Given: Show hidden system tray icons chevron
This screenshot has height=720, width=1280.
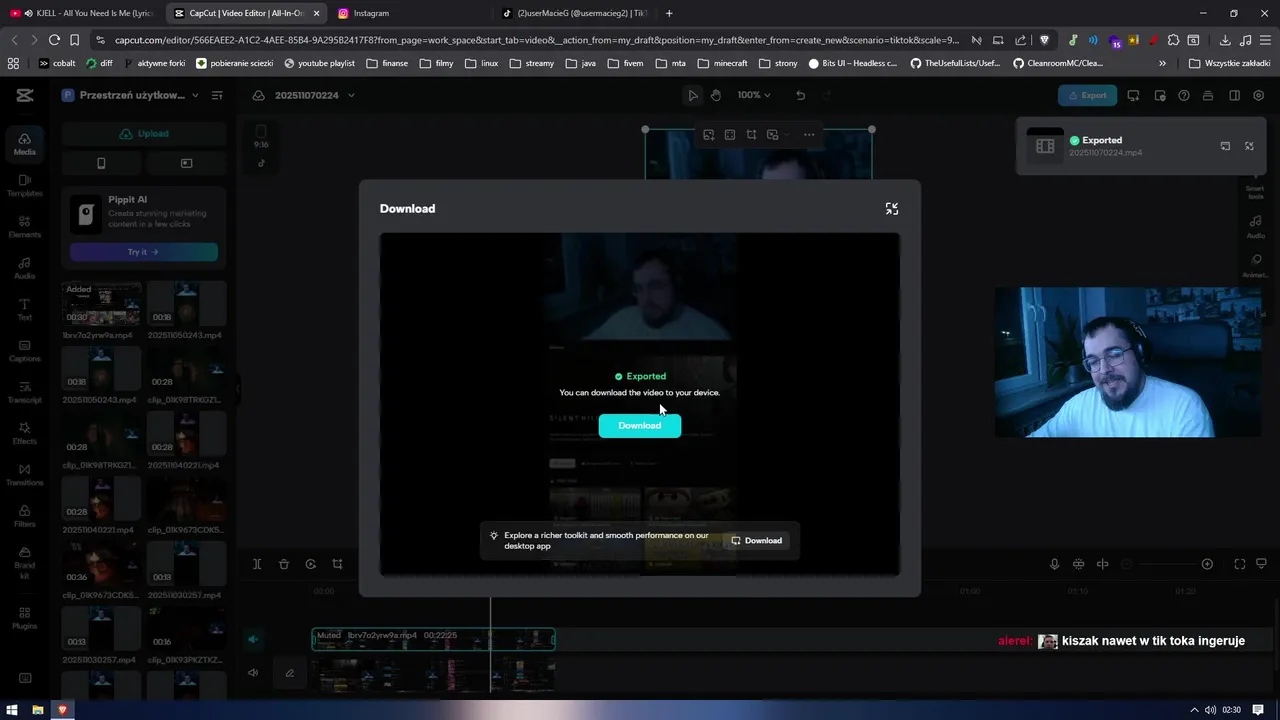Looking at the screenshot, I should click(x=1194, y=710).
